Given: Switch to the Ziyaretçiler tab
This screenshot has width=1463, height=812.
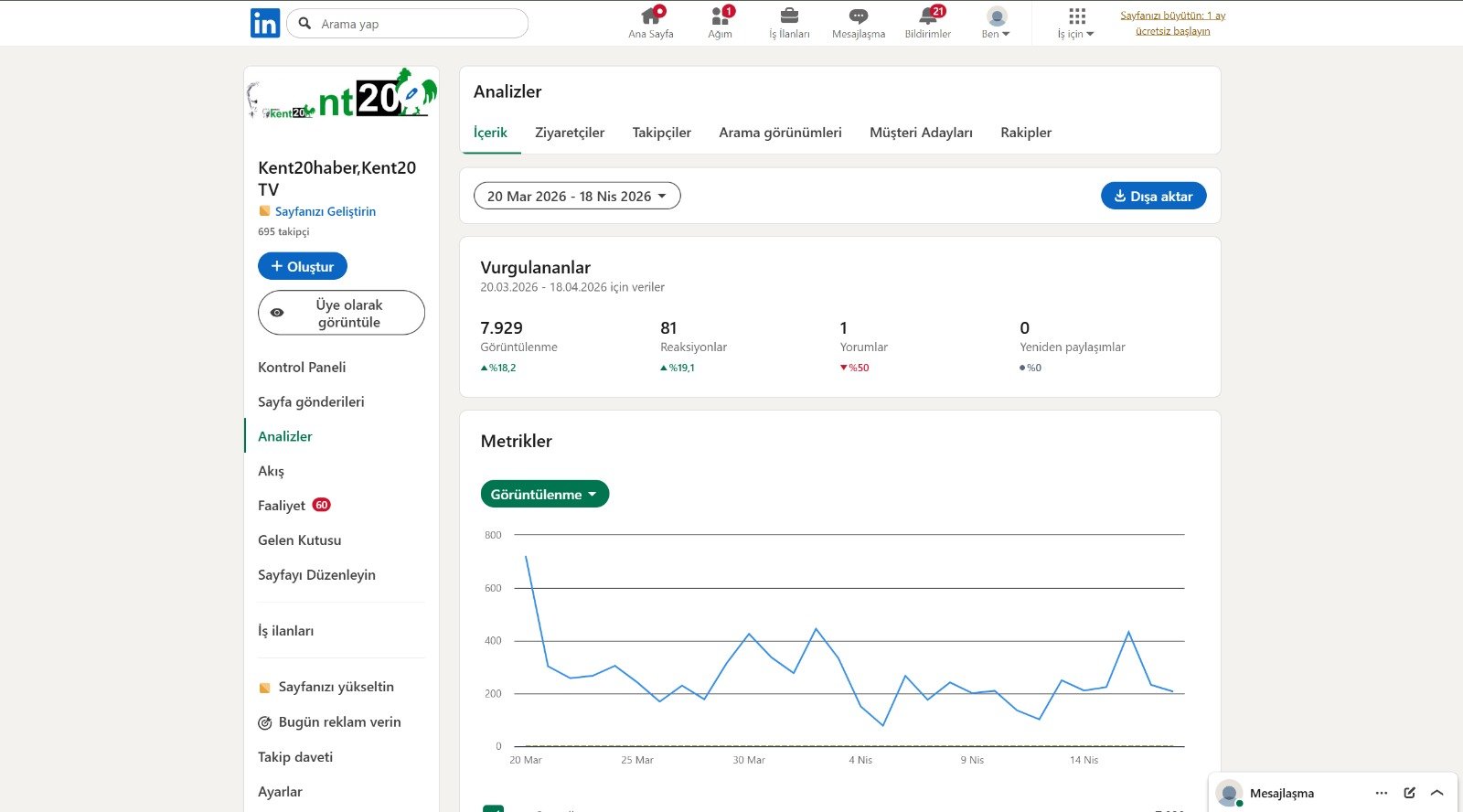Looking at the screenshot, I should [570, 133].
